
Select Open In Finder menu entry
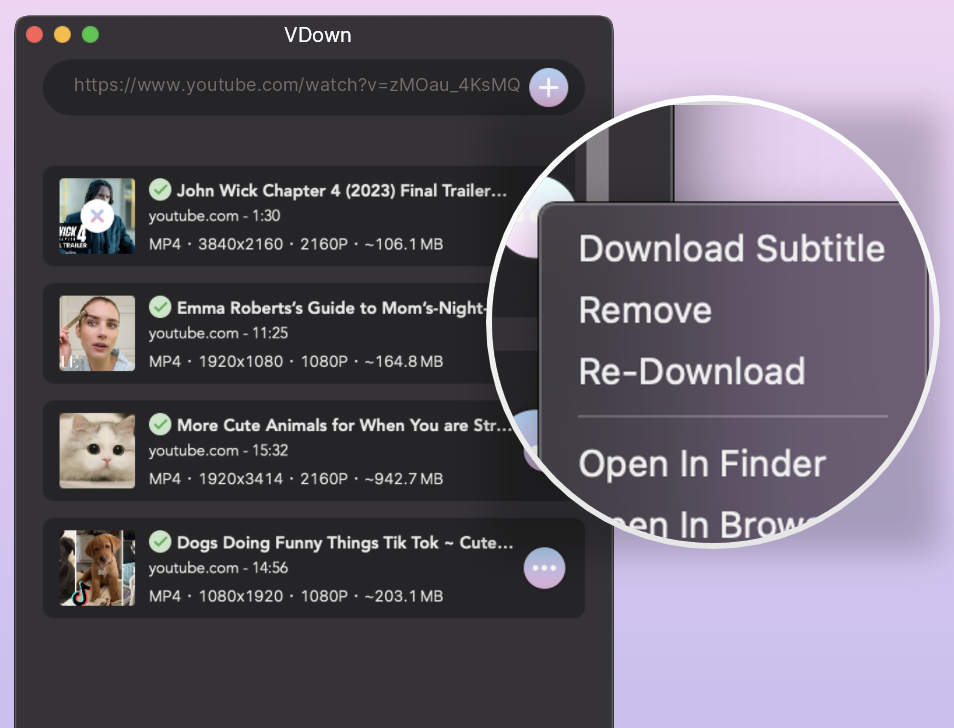pyautogui.click(x=702, y=464)
